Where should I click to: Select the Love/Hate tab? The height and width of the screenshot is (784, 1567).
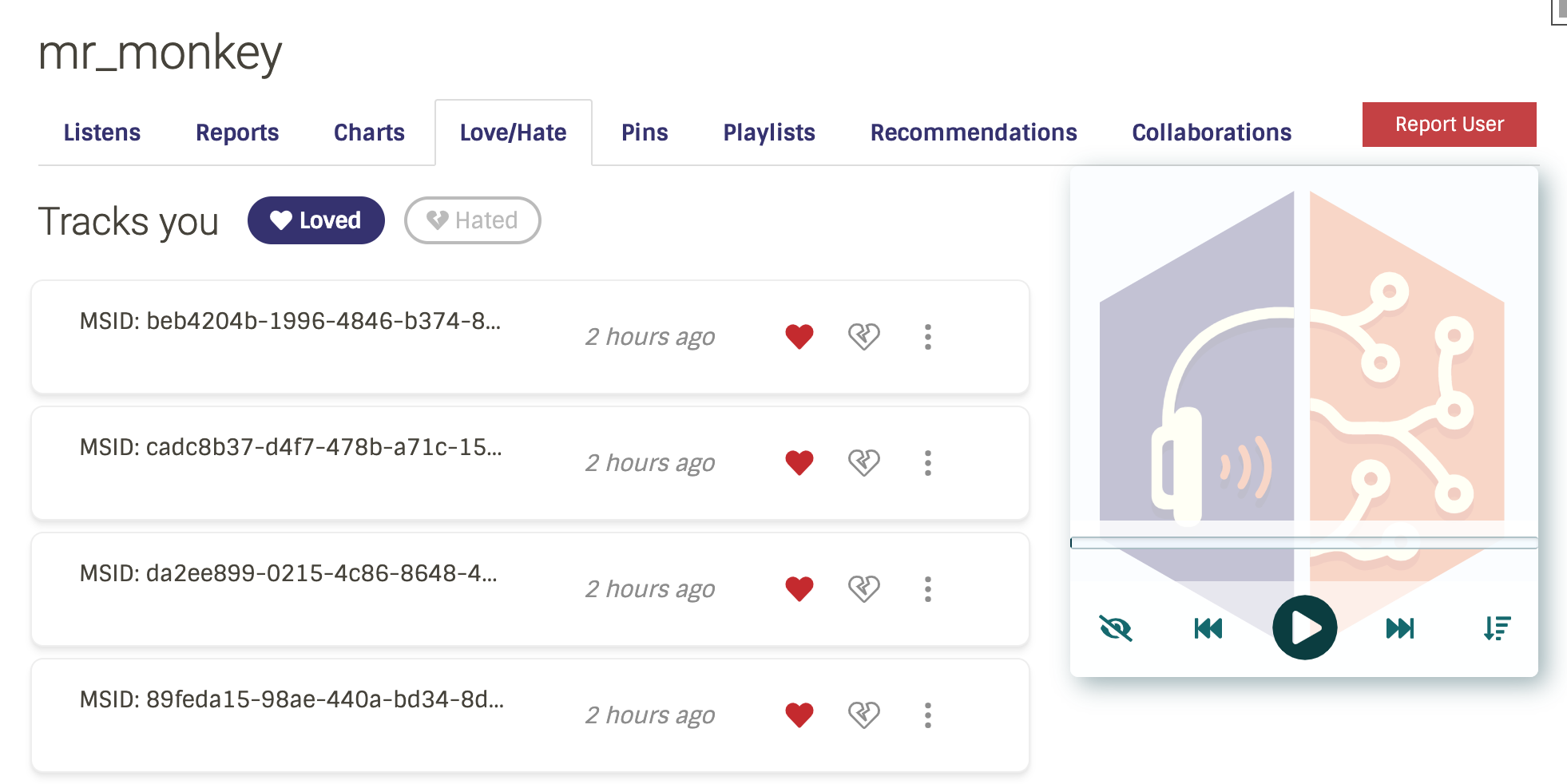point(514,133)
